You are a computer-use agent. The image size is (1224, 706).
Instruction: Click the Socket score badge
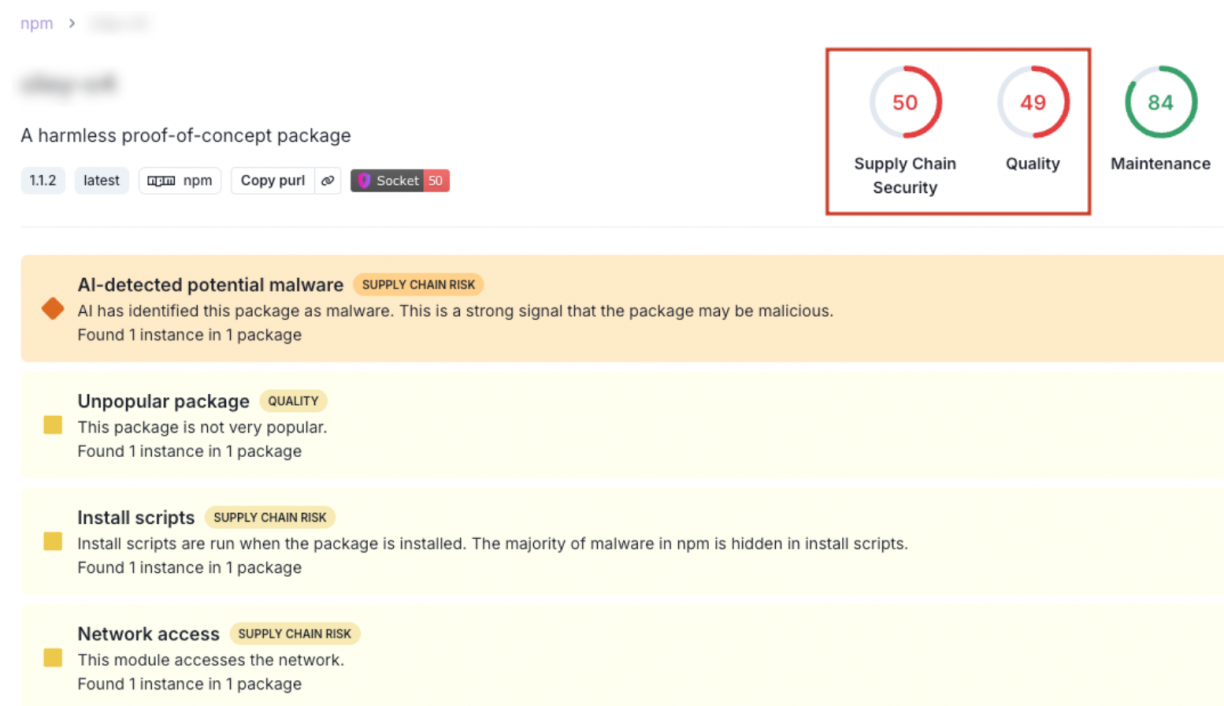399,181
